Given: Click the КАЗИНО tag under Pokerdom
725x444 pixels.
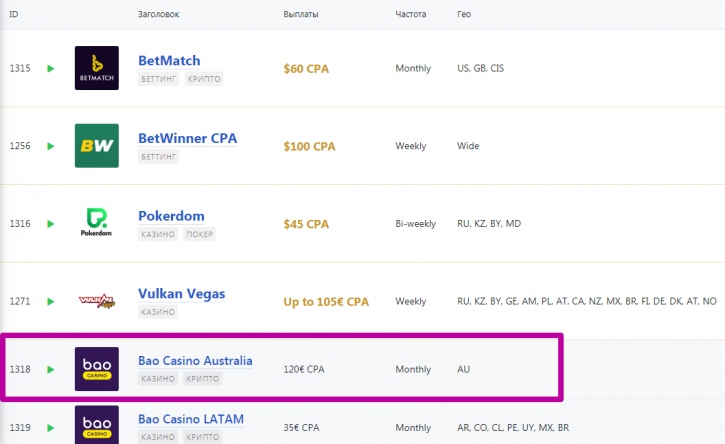Looking at the screenshot, I should (x=158, y=234).
